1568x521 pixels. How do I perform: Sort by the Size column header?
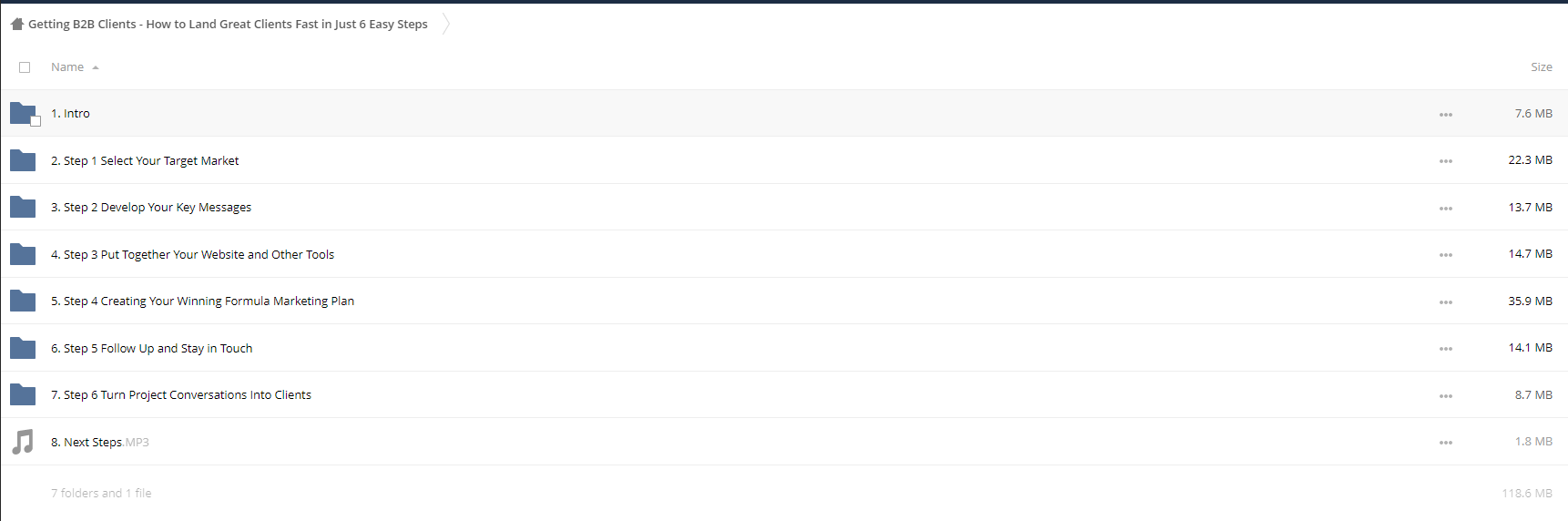1542,67
